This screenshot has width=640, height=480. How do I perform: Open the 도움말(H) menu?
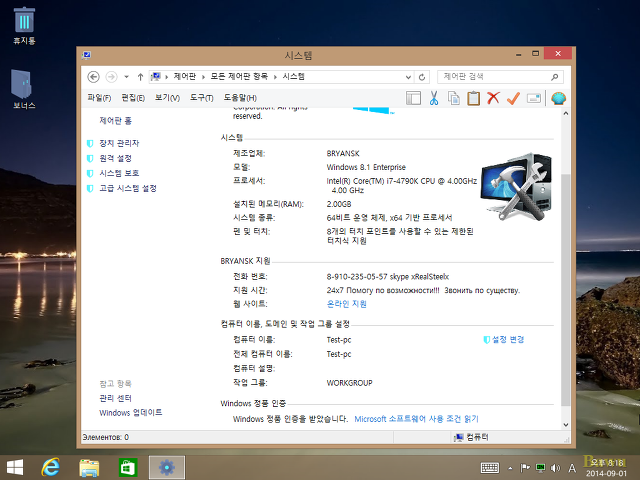click(x=240, y=98)
